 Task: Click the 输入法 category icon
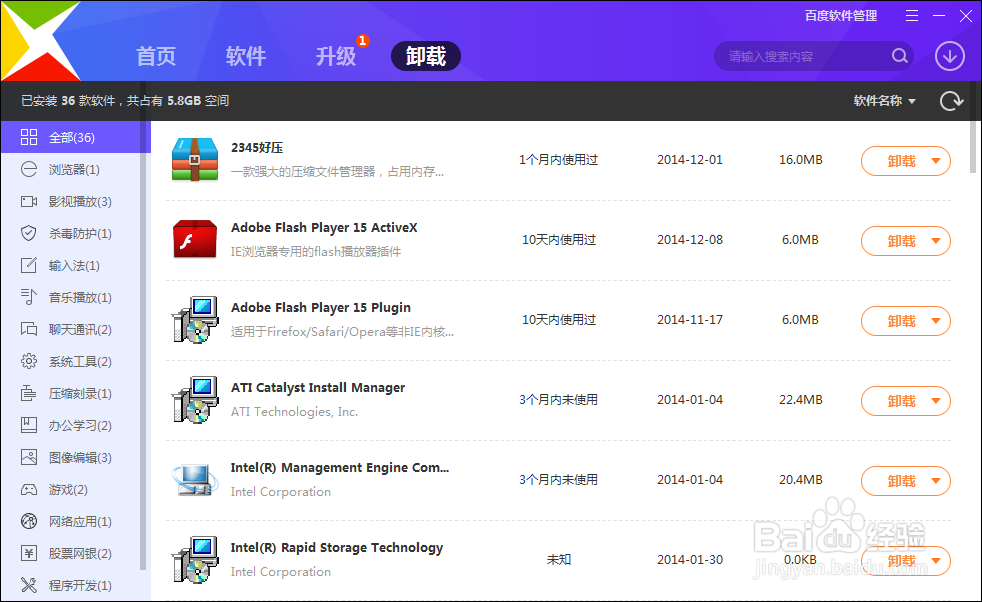[x=29, y=265]
